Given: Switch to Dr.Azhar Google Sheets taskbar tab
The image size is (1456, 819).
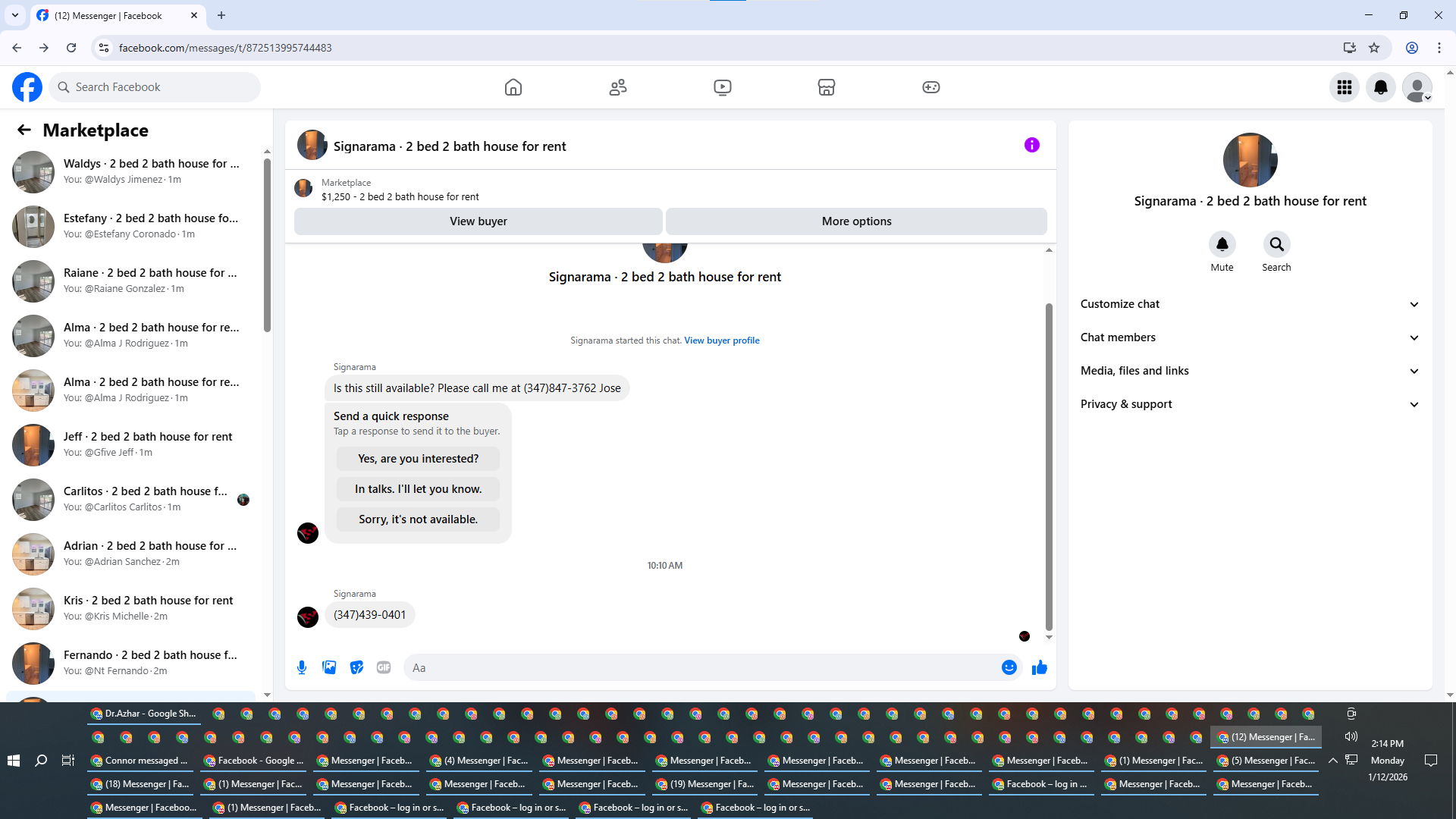Looking at the screenshot, I should (143, 714).
